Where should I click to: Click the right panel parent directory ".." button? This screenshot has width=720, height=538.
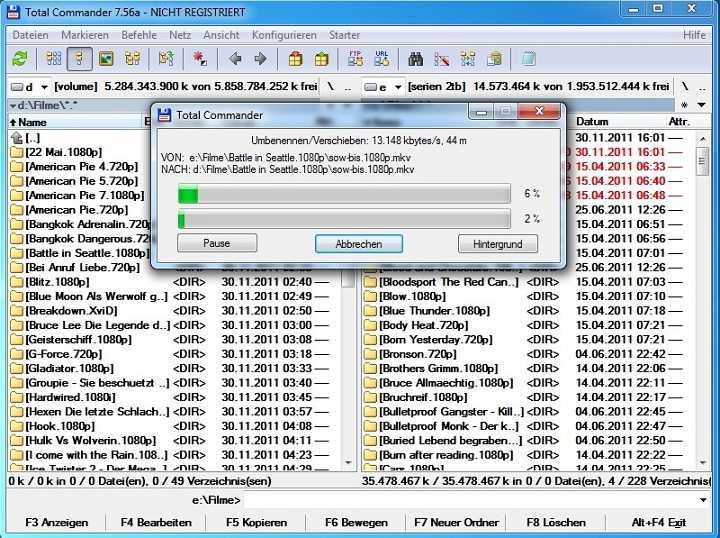[x=702, y=87]
